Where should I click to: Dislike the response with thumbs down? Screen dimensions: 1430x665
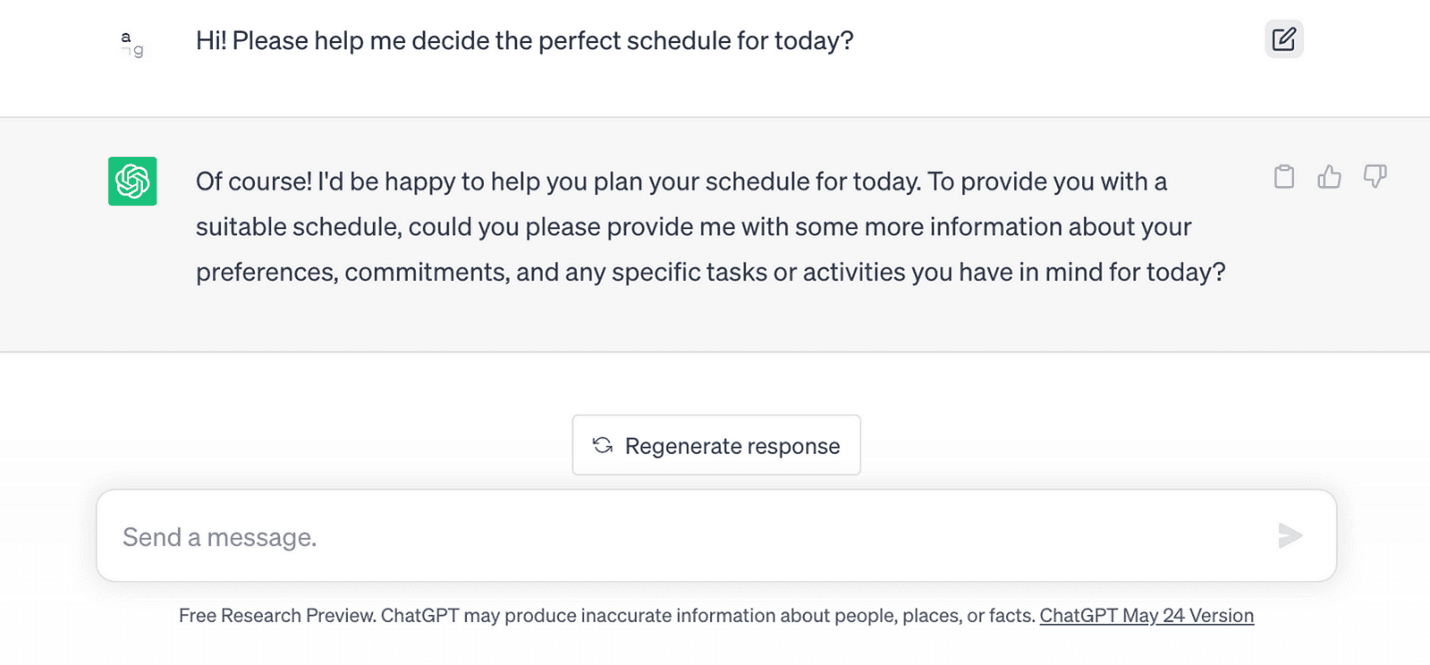[1375, 177]
